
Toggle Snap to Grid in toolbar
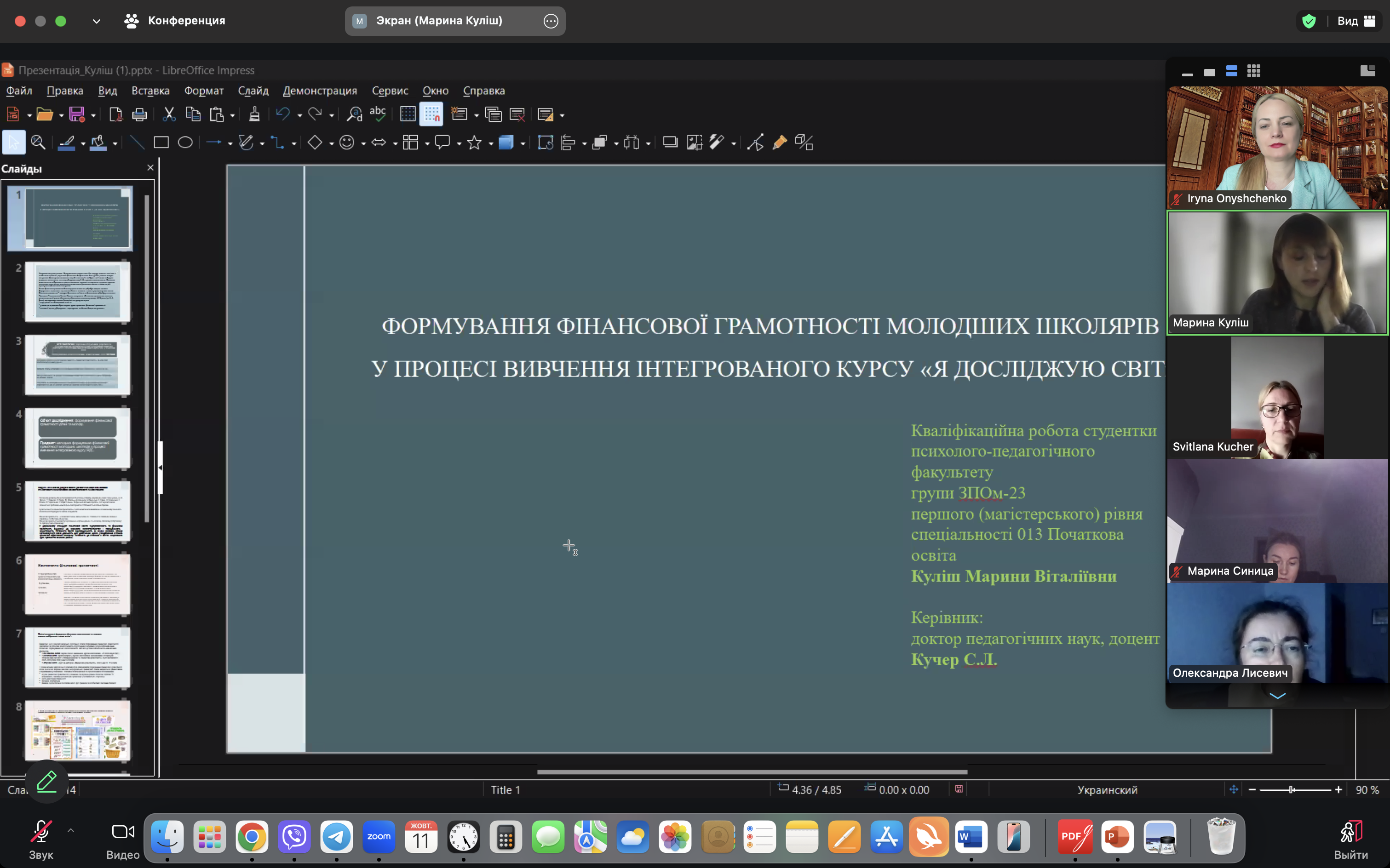[431, 114]
